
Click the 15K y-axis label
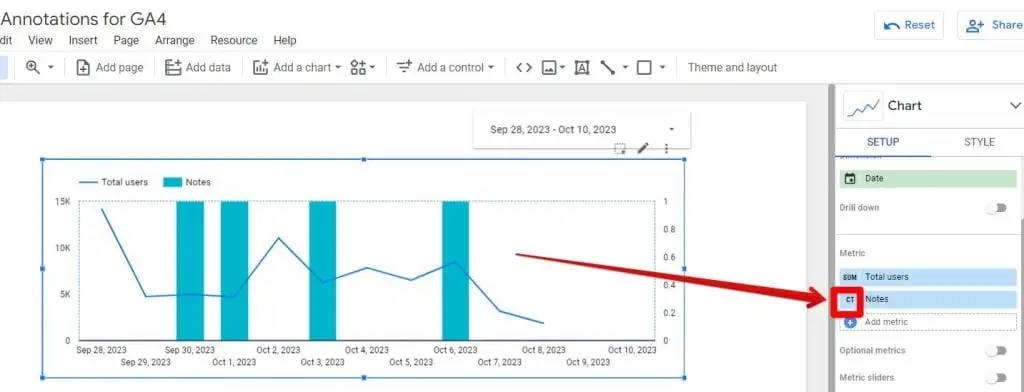coord(62,202)
